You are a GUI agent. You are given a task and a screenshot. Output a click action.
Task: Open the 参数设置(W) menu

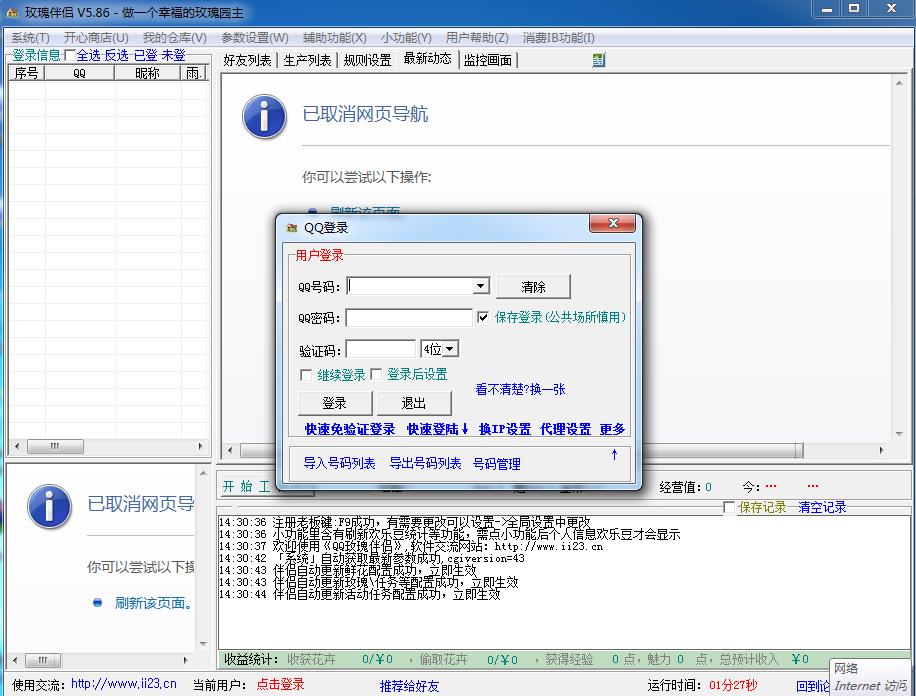[x=254, y=38]
